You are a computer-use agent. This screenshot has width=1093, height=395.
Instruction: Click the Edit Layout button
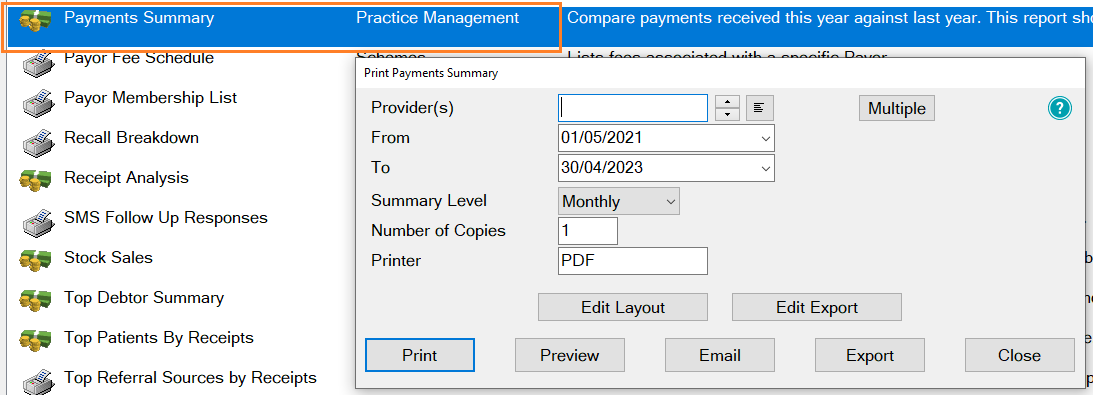[x=622, y=307]
